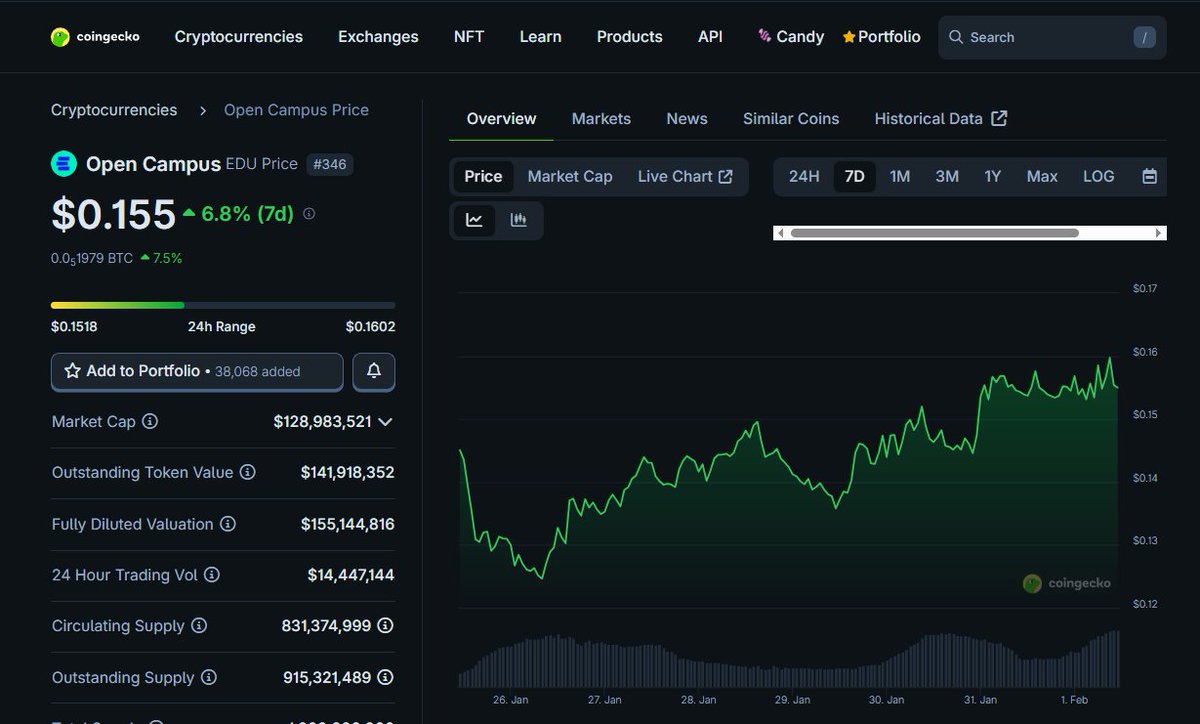Switch to the News tab

point(687,119)
